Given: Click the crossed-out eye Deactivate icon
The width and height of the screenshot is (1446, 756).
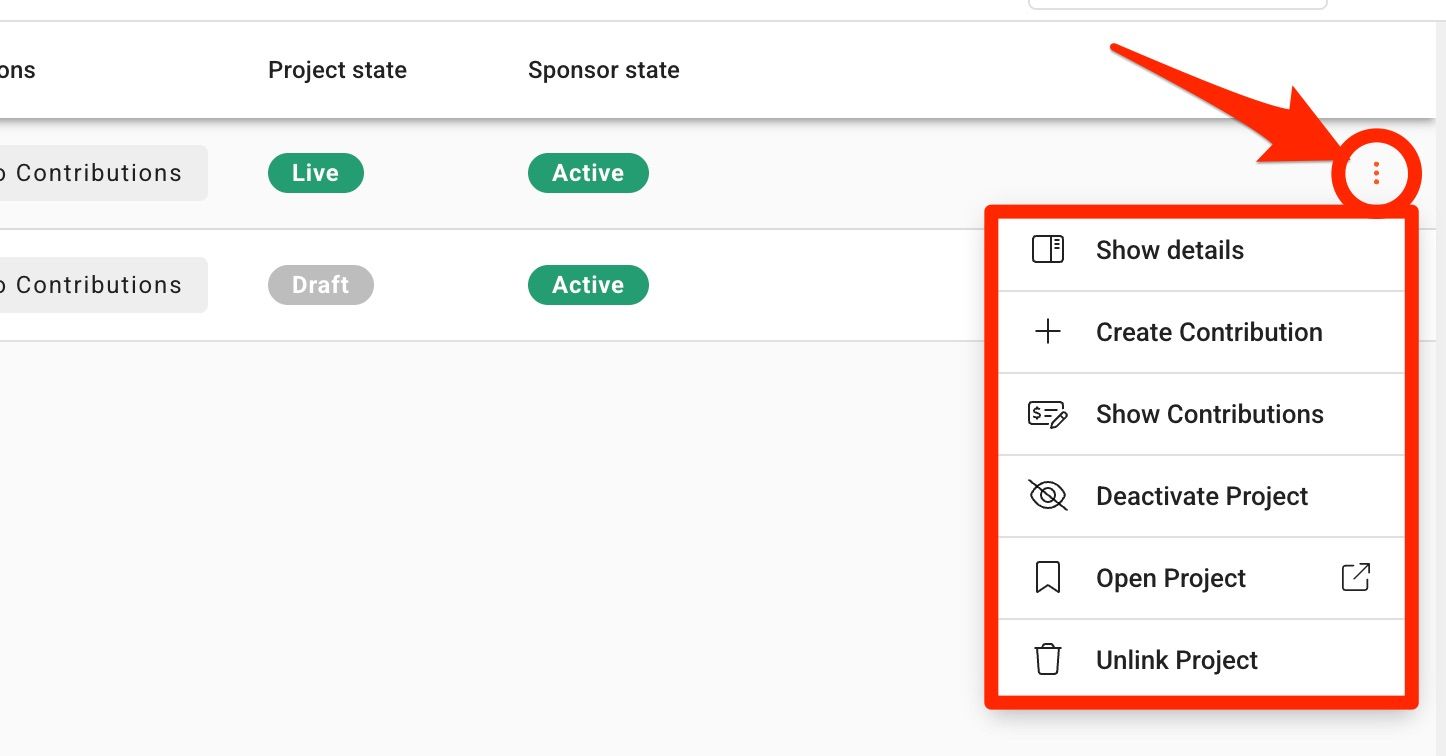Looking at the screenshot, I should point(1047,496).
